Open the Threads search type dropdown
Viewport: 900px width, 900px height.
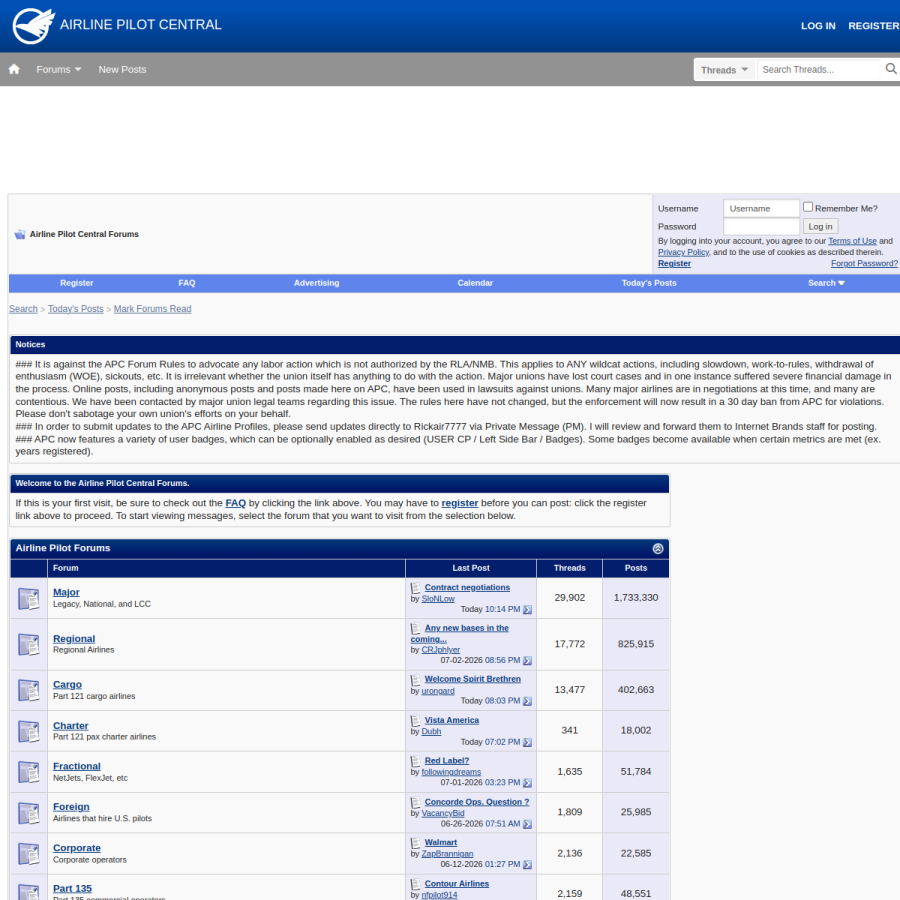pos(724,70)
